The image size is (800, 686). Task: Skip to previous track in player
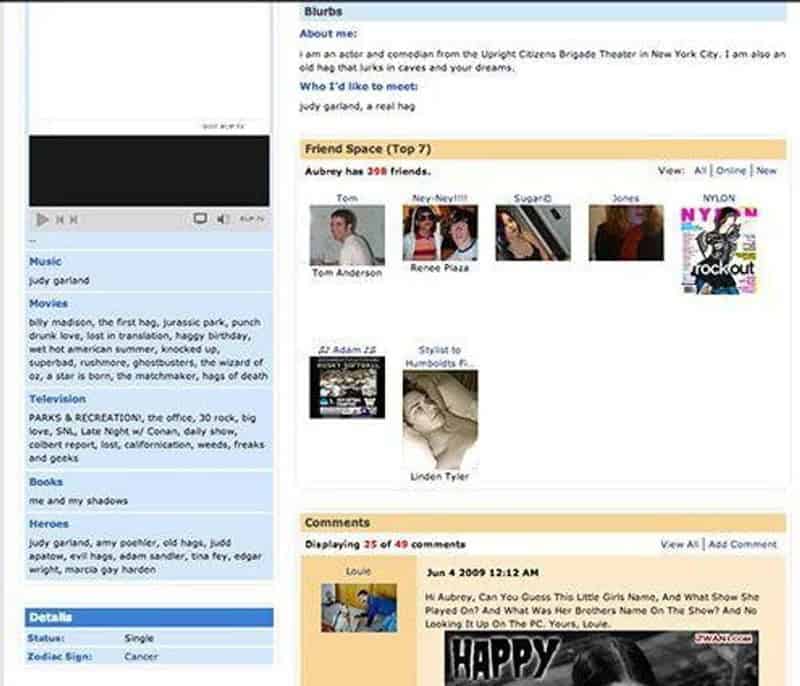pos(60,220)
